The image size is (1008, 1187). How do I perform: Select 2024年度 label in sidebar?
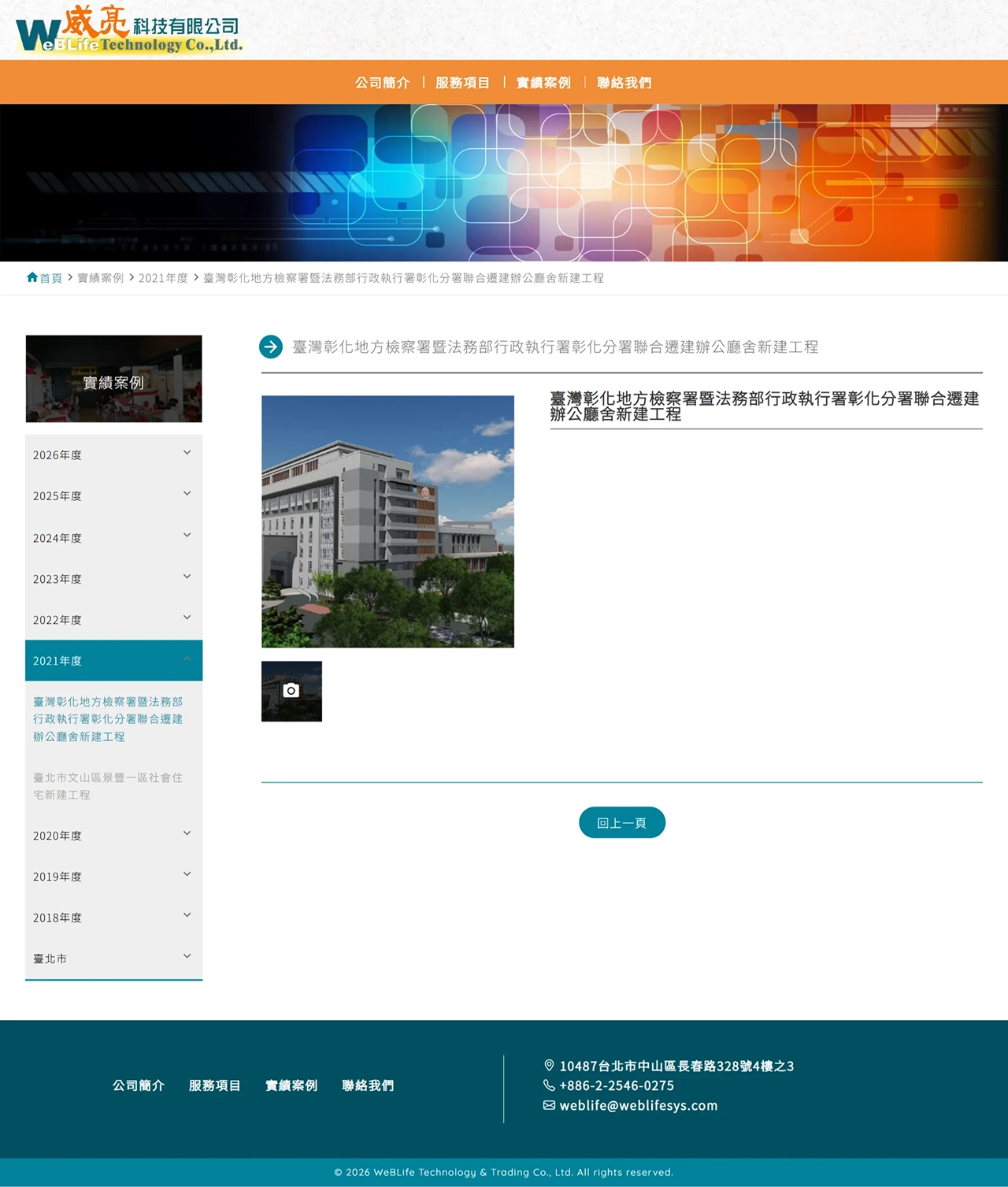pos(57,538)
